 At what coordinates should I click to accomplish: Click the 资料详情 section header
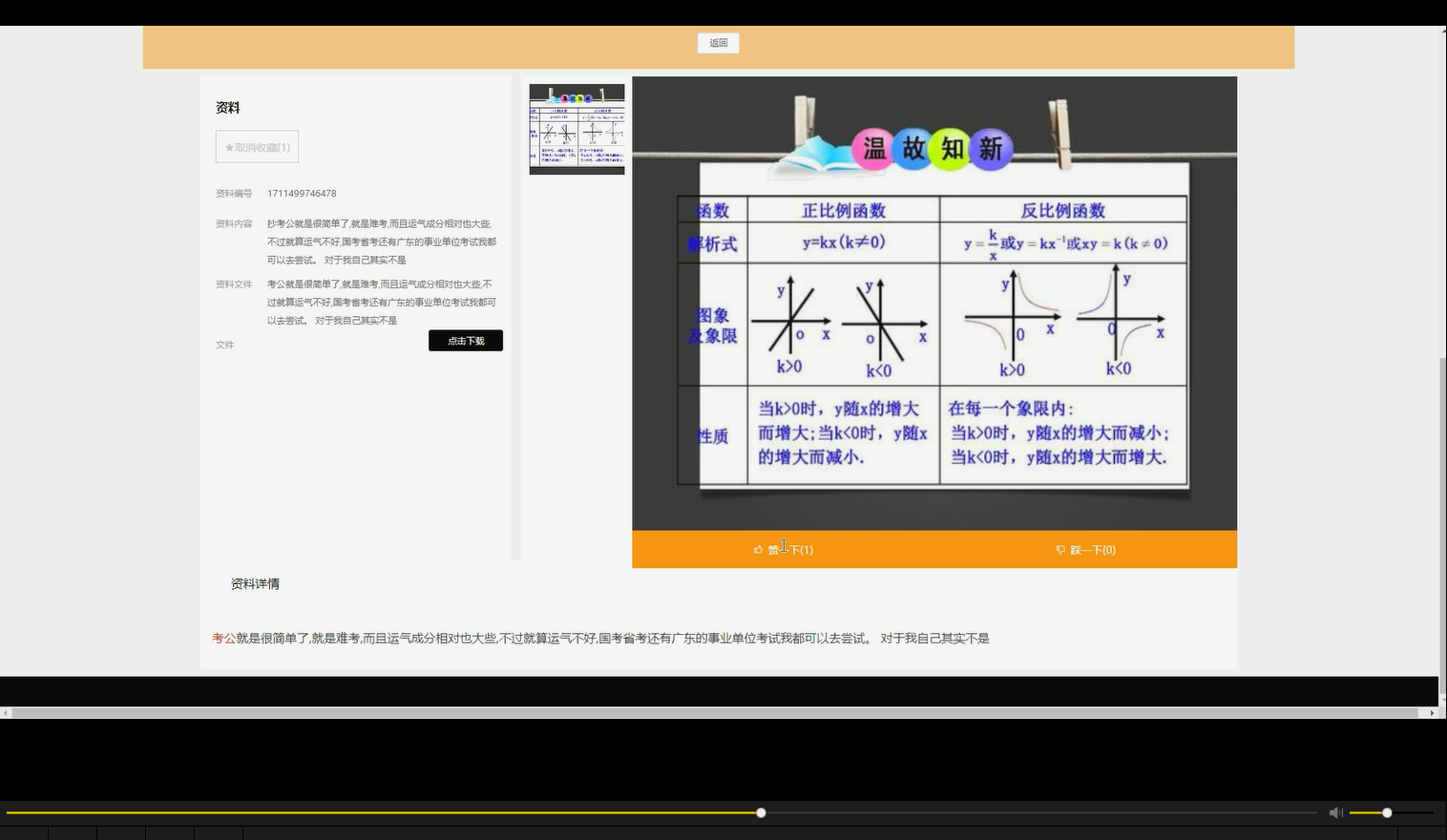[x=254, y=583]
